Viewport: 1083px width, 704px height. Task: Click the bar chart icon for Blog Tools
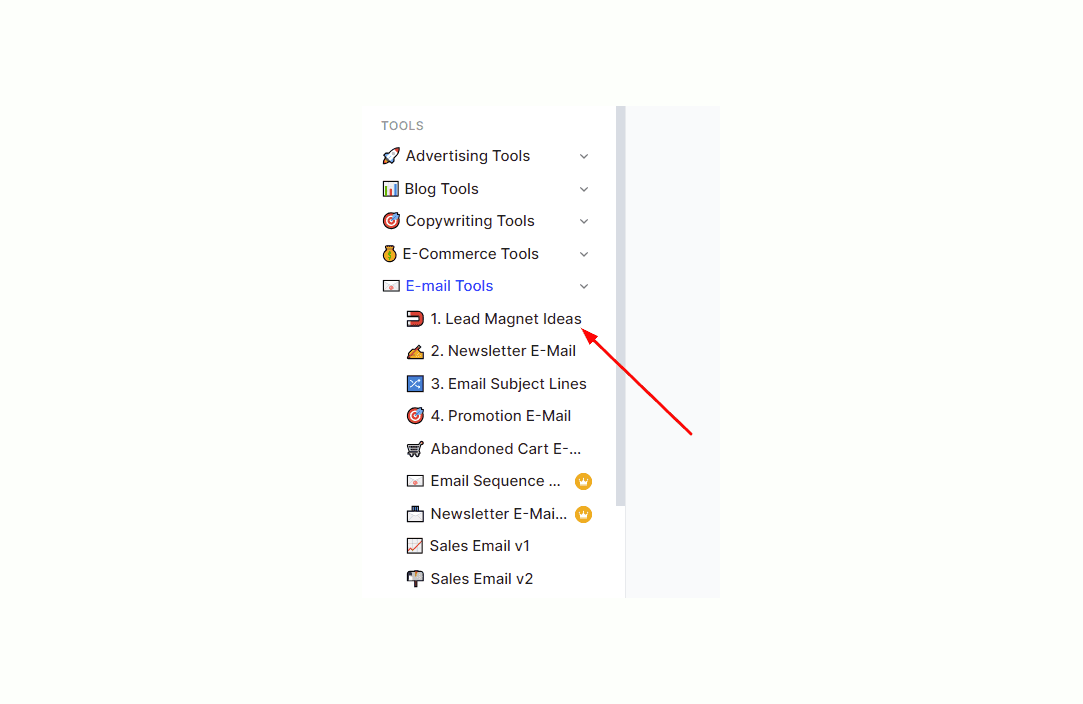pos(390,189)
